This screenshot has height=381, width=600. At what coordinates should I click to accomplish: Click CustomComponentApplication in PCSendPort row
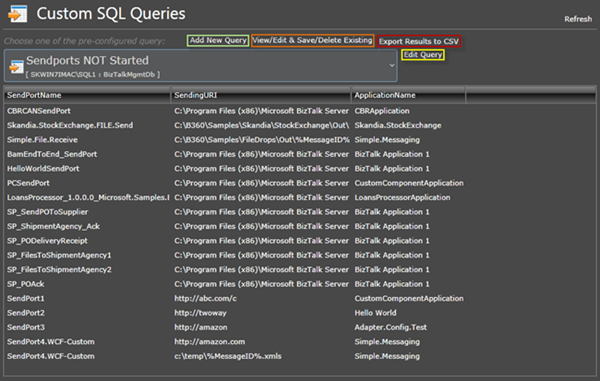[409, 183]
